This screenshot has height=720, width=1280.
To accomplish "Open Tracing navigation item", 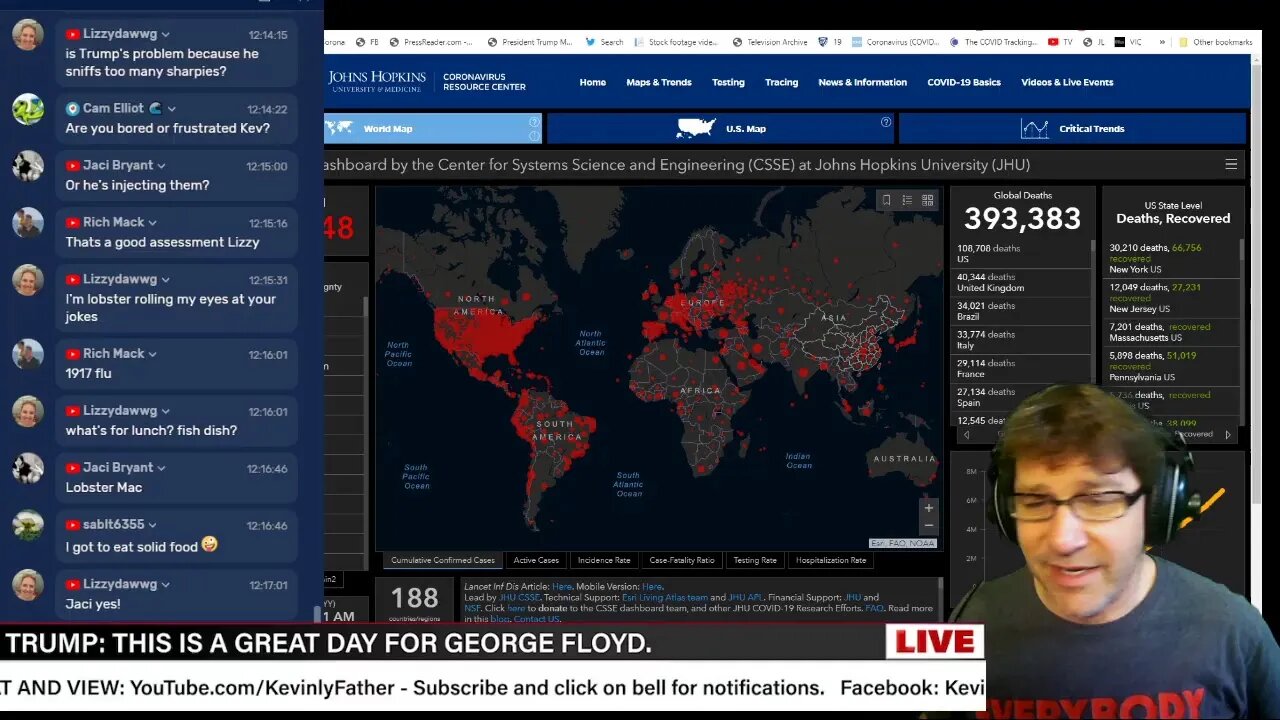I will pos(781,82).
